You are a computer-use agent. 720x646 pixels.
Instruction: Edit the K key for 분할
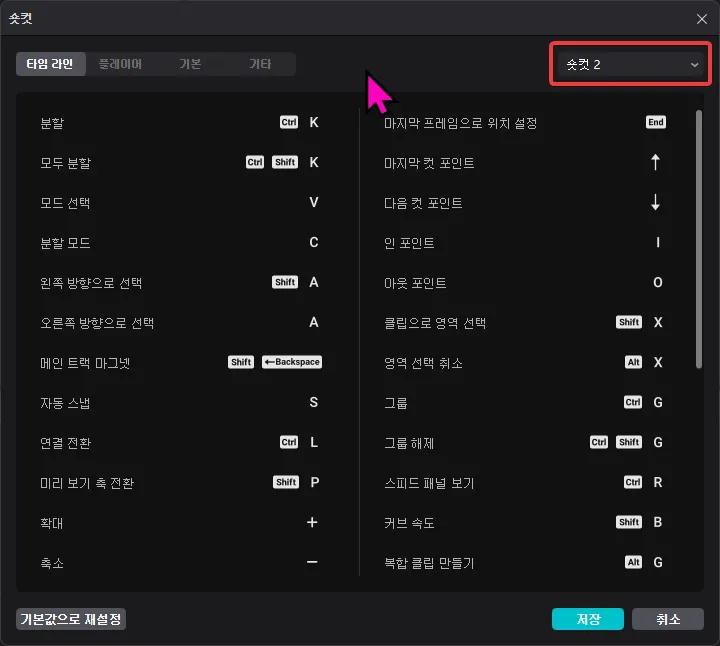(314, 122)
